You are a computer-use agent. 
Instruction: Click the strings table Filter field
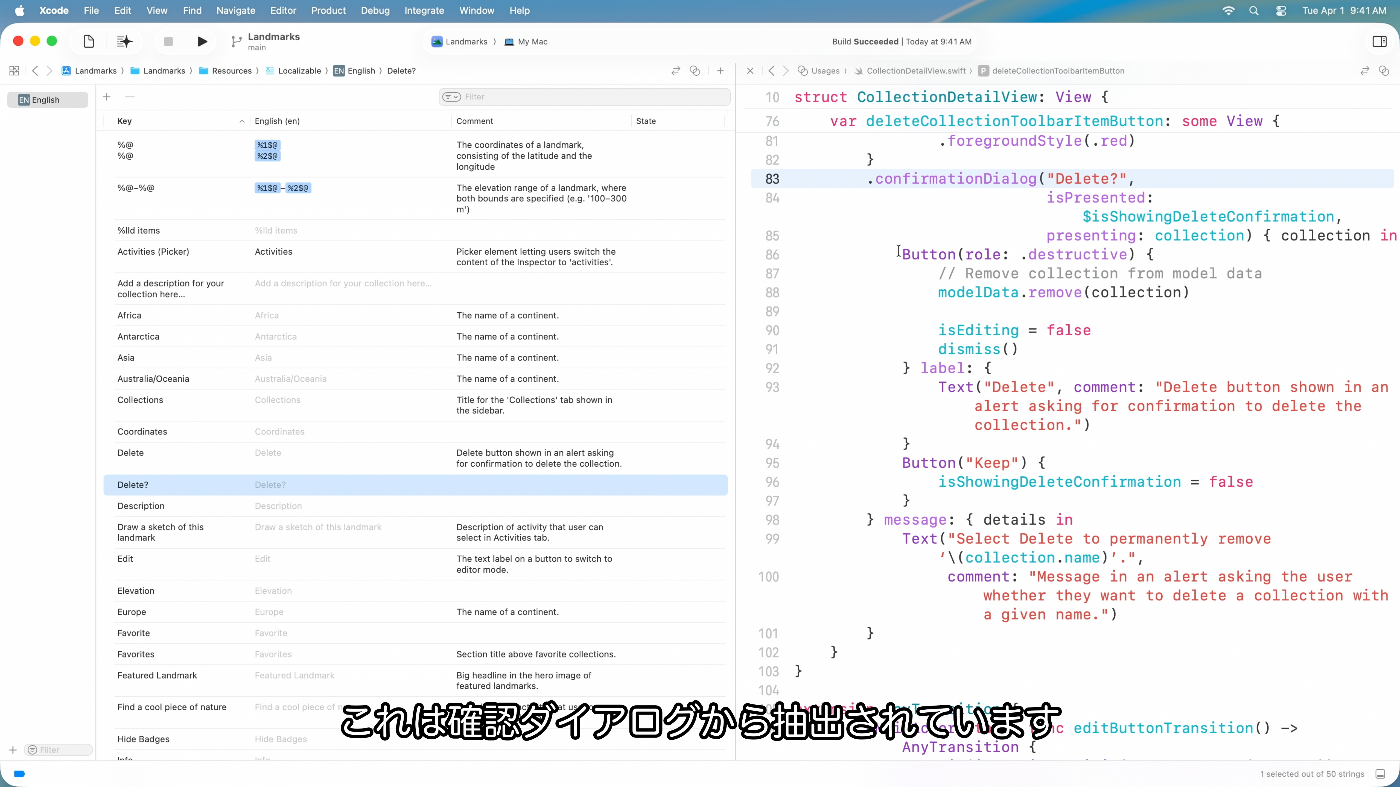[585, 97]
